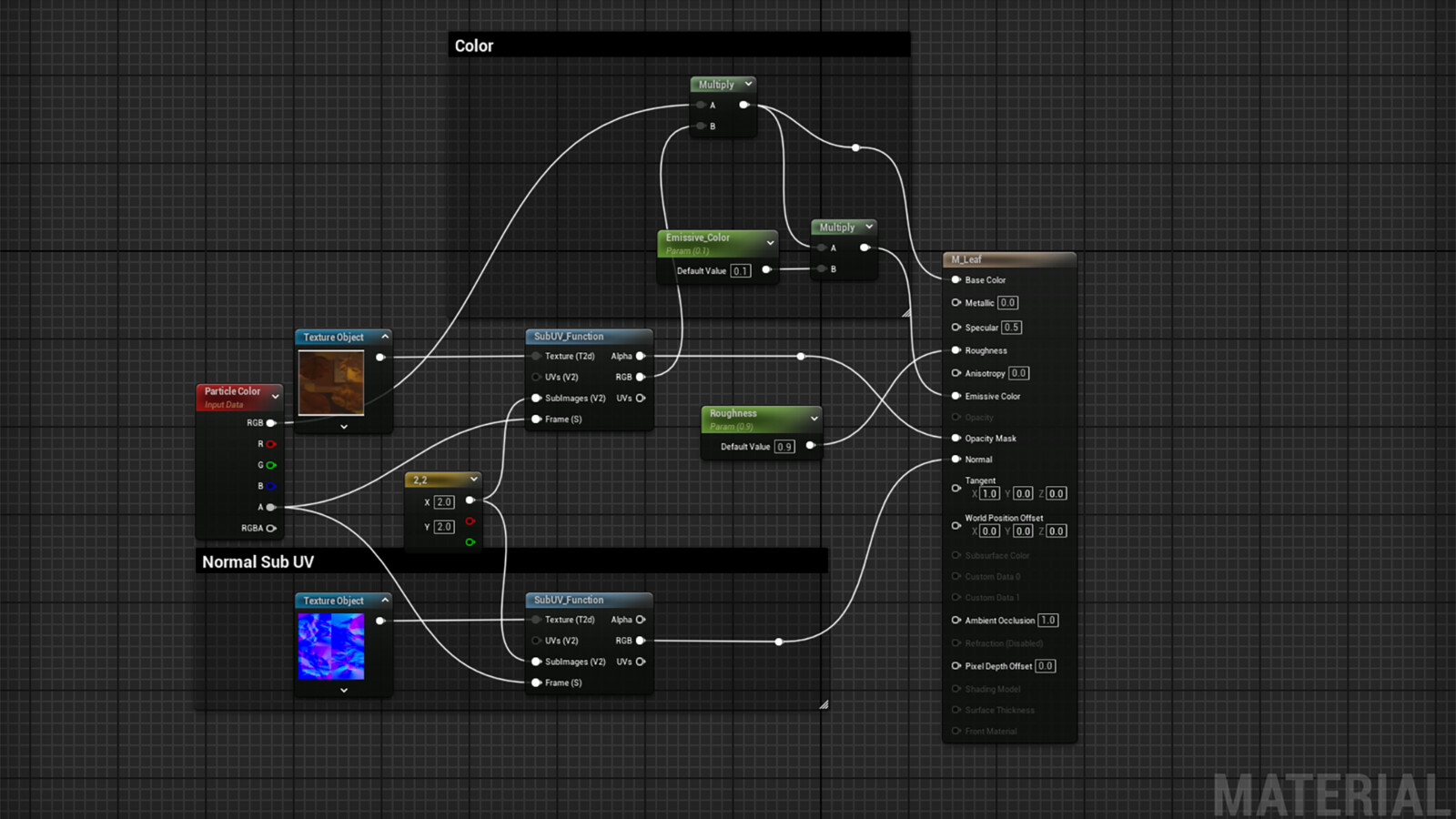Click Roughness input pin on M_Leaf
The image size is (1456, 819).
point(956,350)
